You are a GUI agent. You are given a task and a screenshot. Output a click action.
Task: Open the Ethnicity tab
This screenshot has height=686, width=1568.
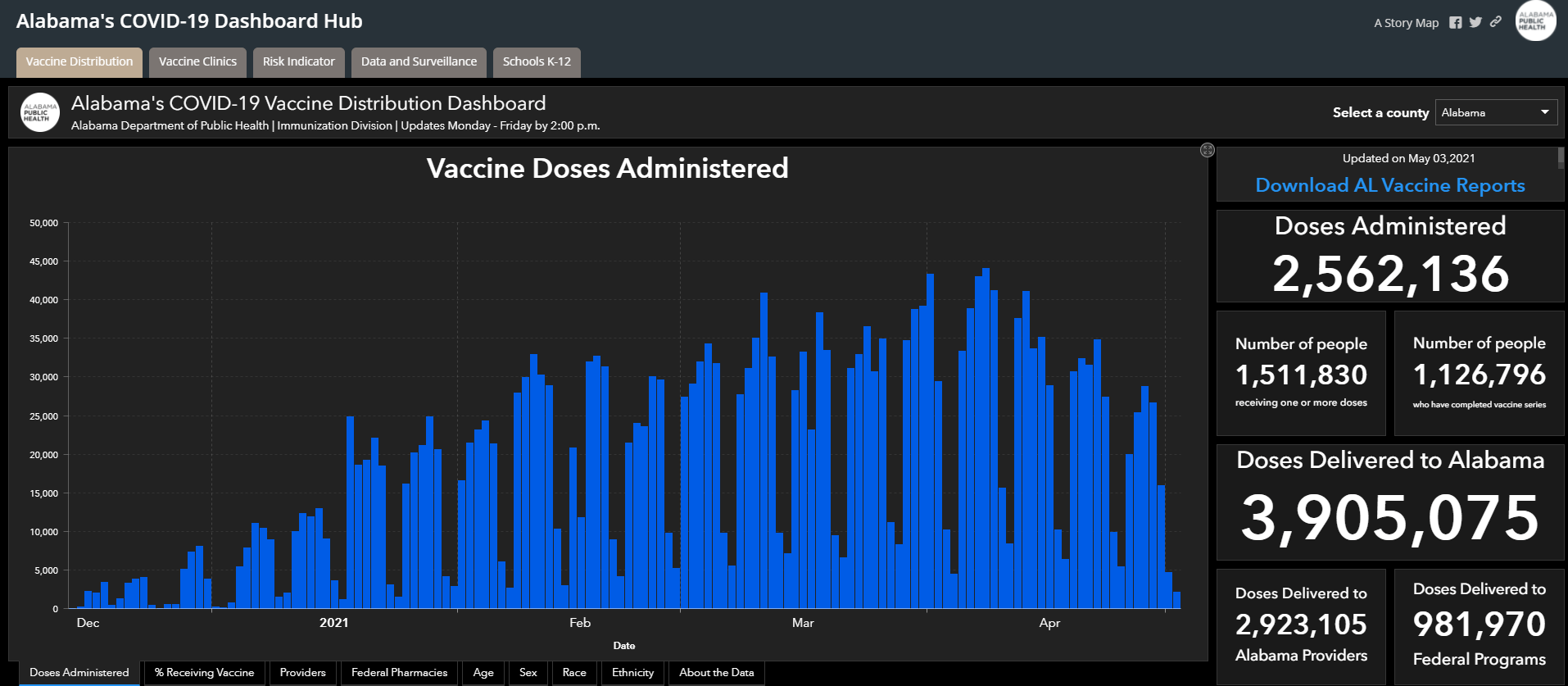click(633, 673)
